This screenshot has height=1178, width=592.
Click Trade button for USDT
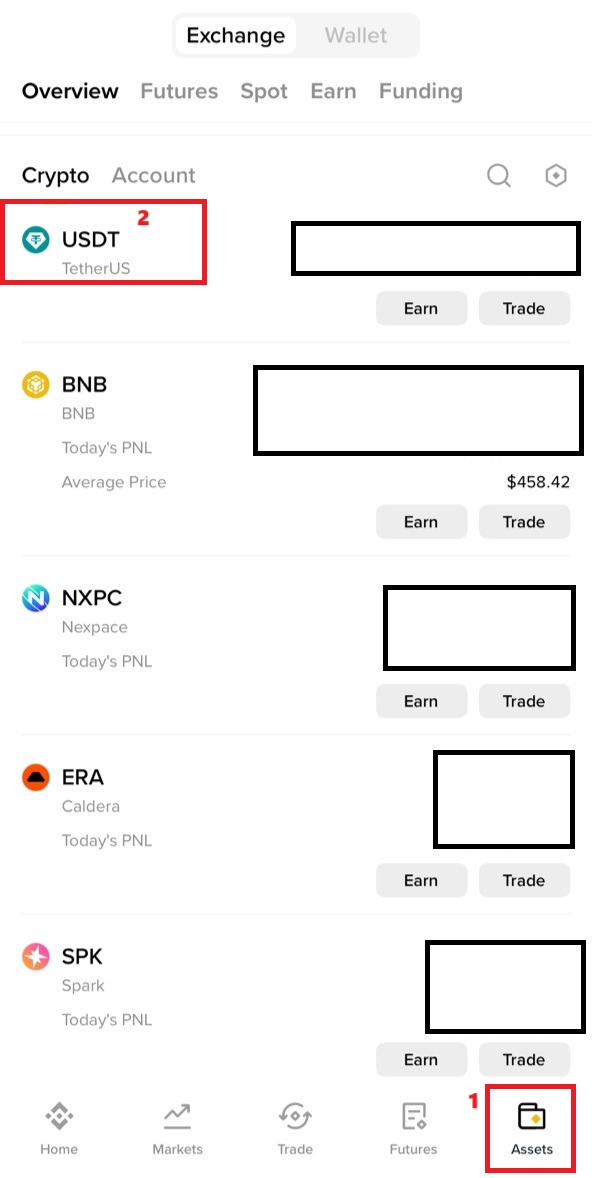click(x=524, y=308)
